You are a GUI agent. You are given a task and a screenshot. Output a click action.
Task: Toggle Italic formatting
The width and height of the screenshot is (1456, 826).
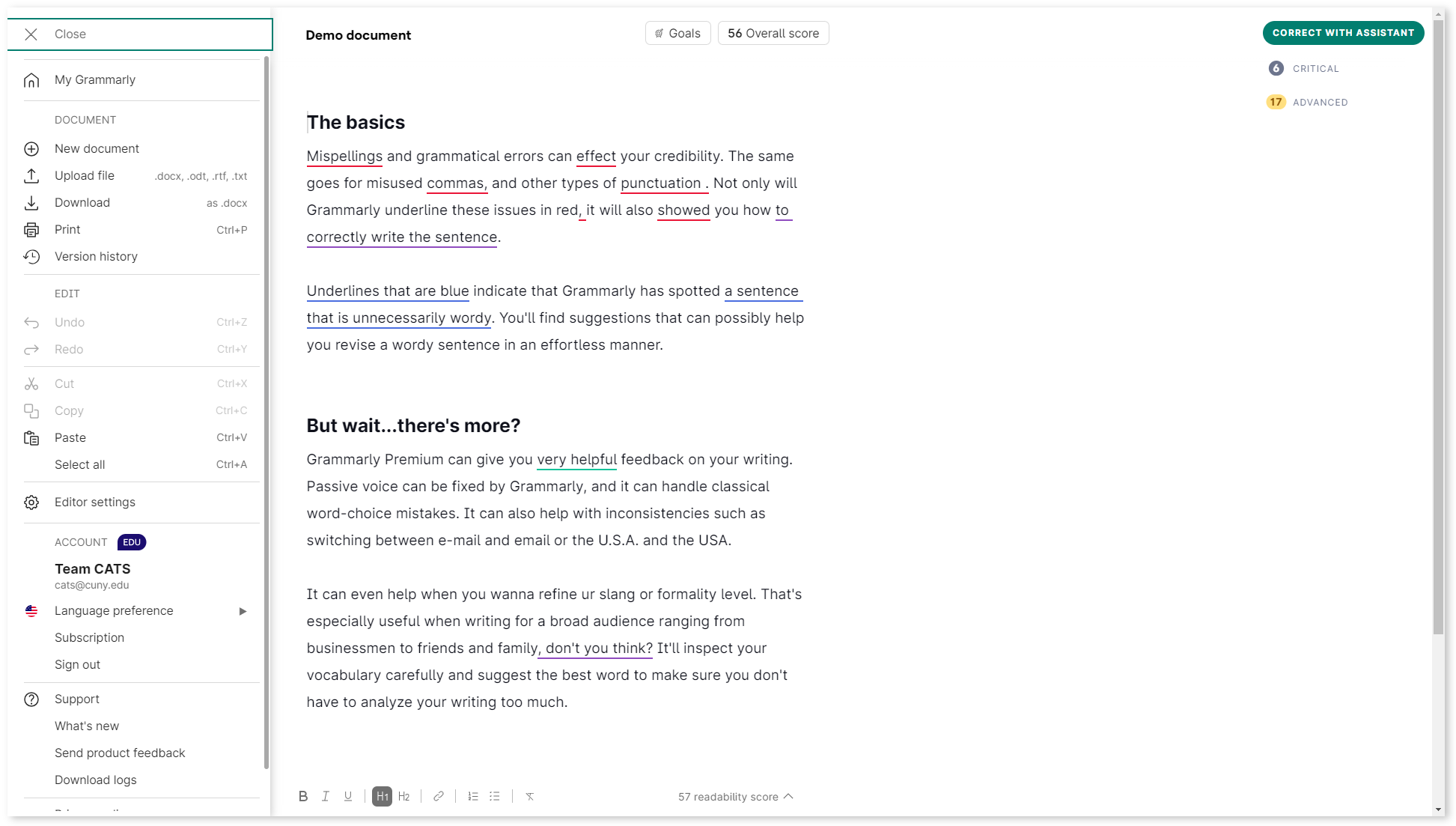coord(326,796)
